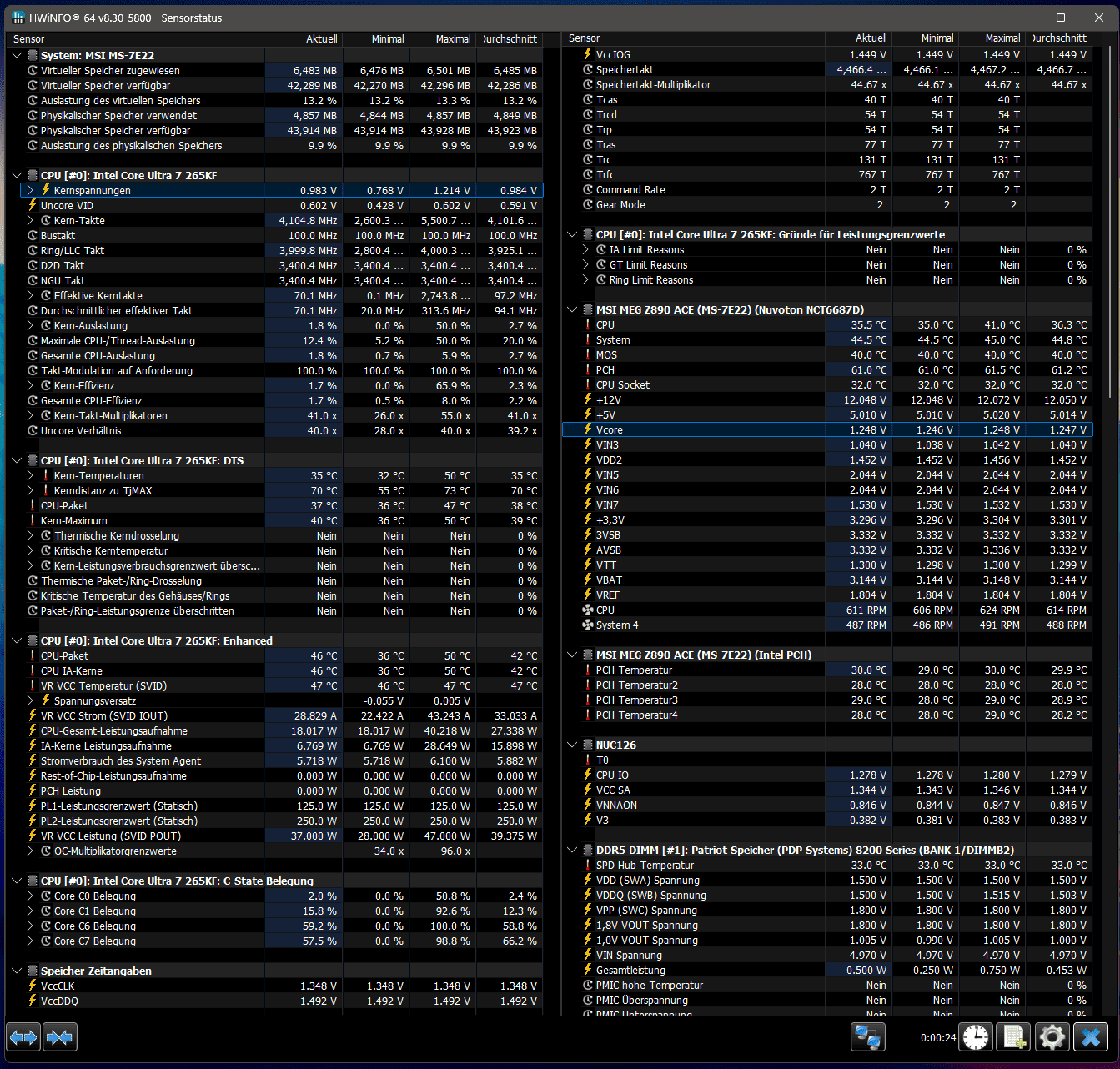Click the HWiNFO logo in the title bar
The height and width of the screenshot is (1069, 1120).
[x=18, y=18]
